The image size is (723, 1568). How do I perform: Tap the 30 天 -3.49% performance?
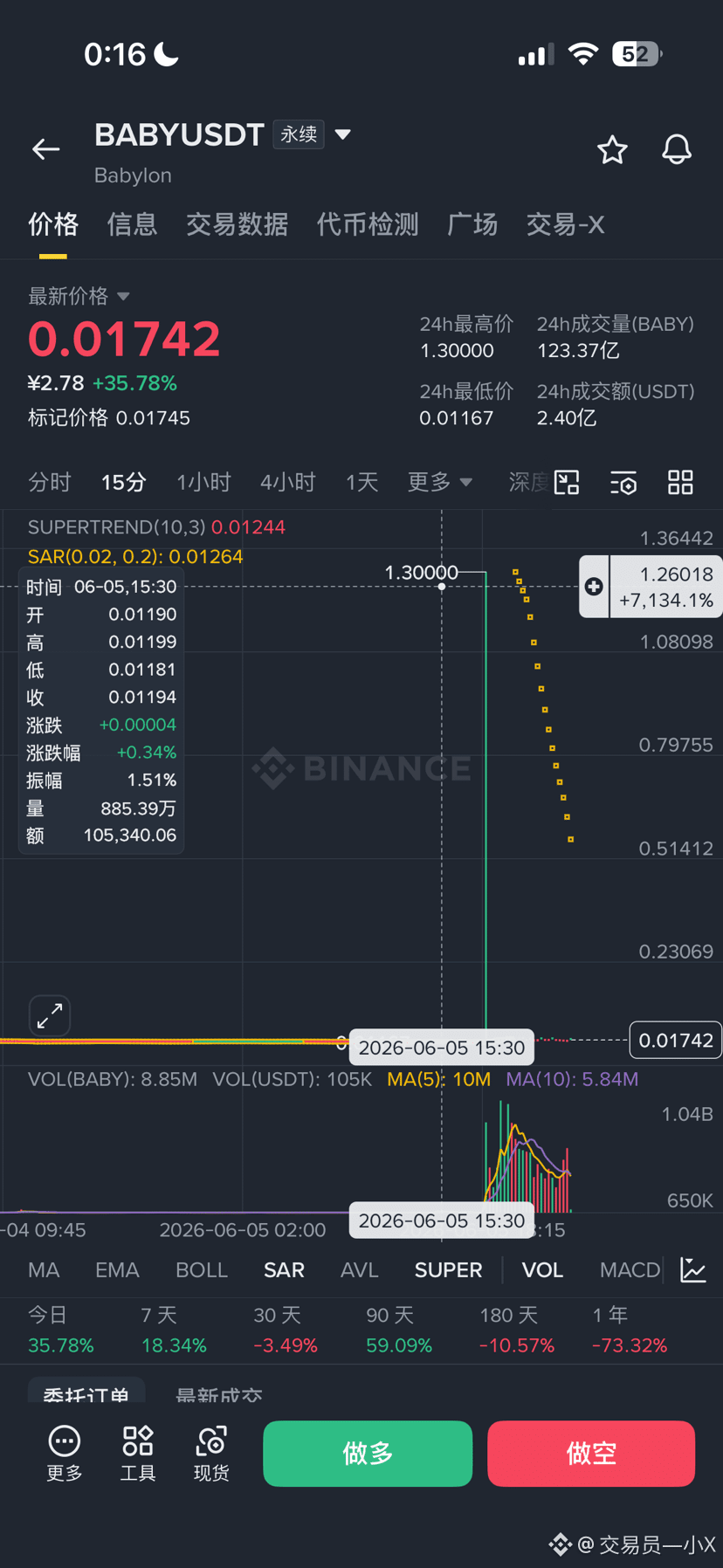pos(286,1331)
